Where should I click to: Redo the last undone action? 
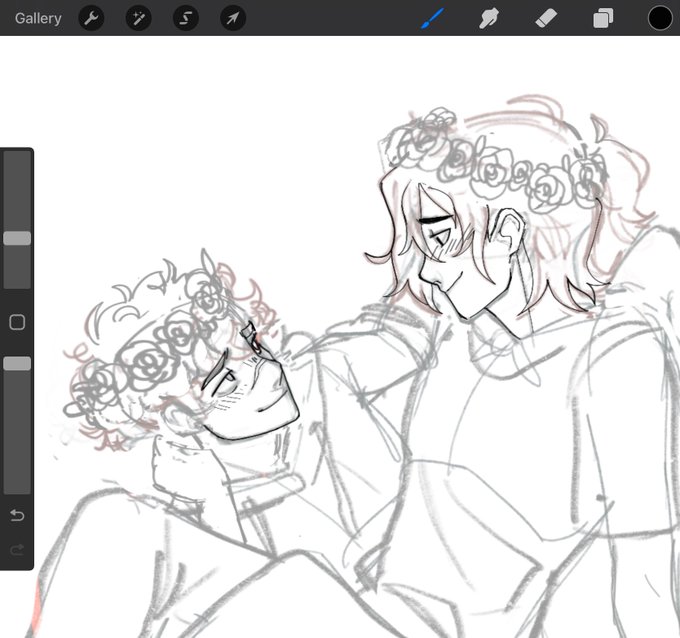coord(17,550)
